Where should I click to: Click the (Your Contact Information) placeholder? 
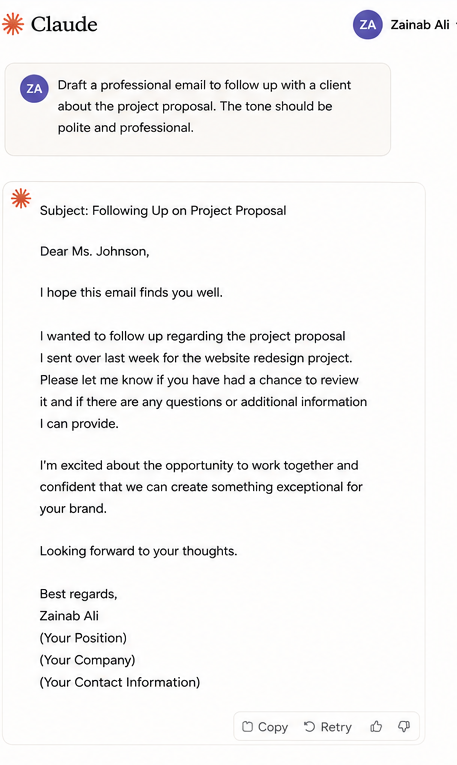pyautogui.click(x=119, y=682)
